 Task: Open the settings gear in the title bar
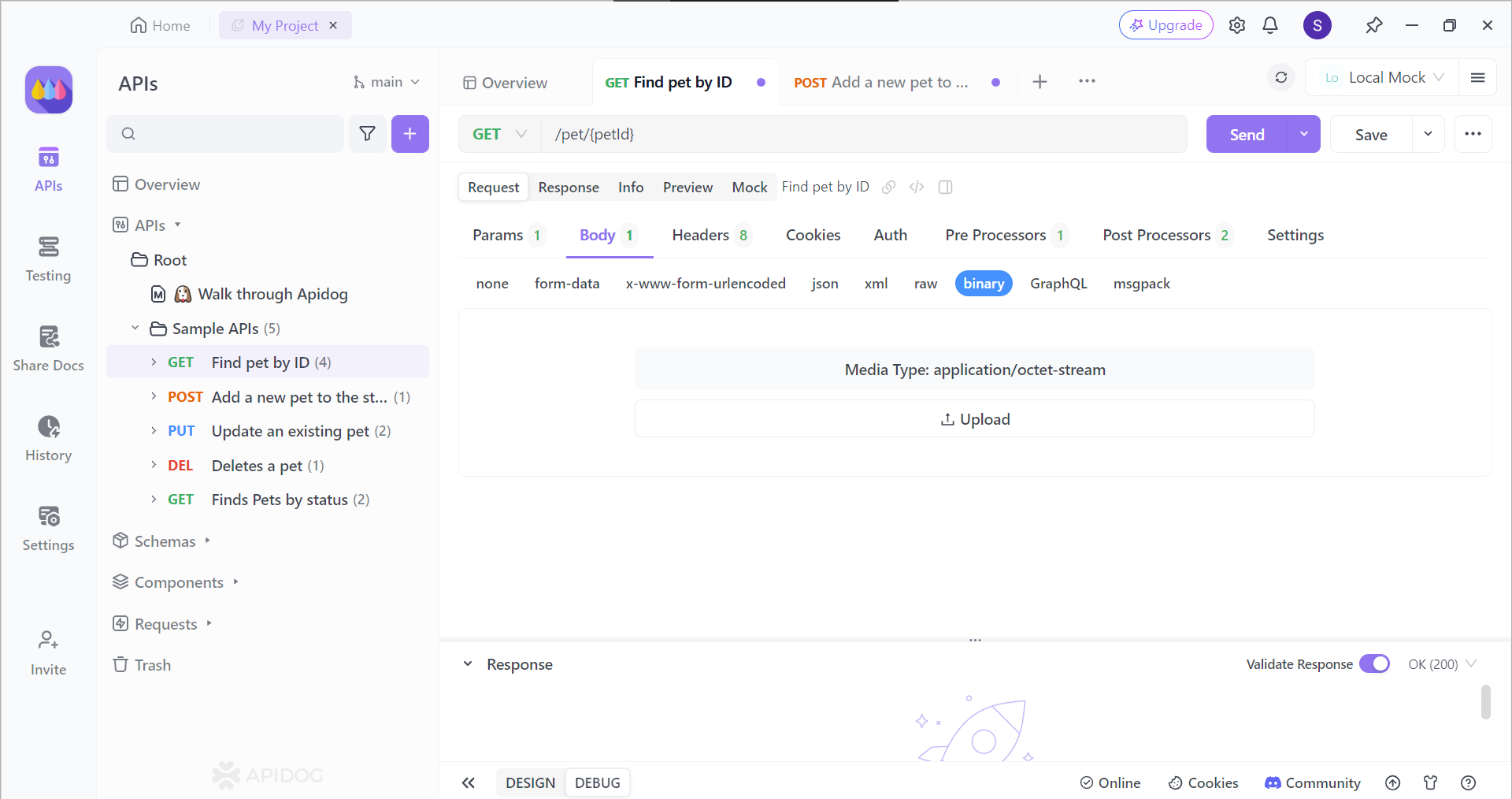[1237, 25]
